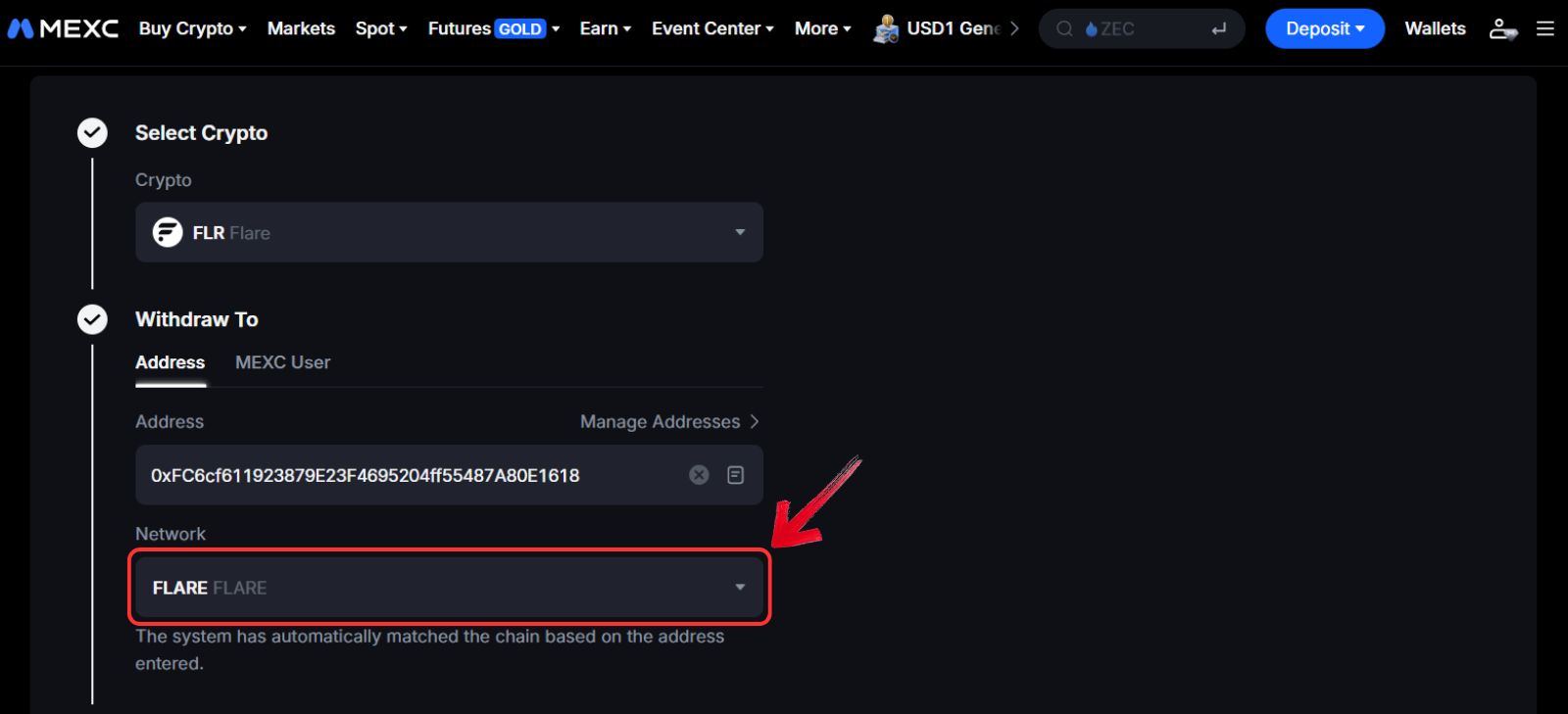Switch to the MEXC User tab
The width and height of the screenshot is (1568, 714).
(282, 362)
